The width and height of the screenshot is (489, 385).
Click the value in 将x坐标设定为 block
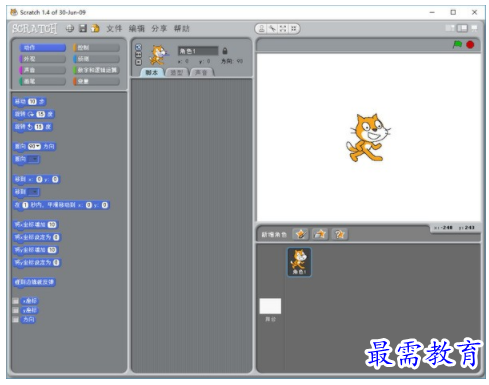(x=56, y=237)
